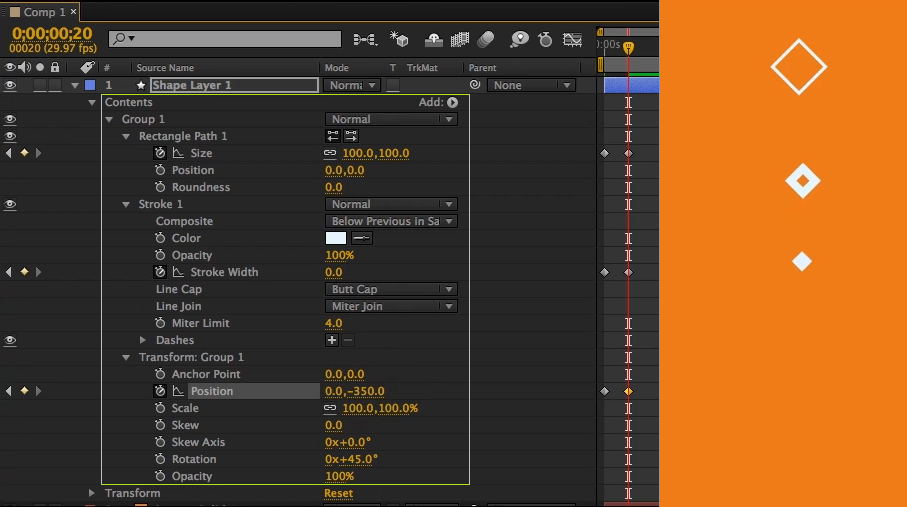The width and height of the screenshot is (907, 507).
Task: Go to previous Size keyframe
Action: pos(8,153)
